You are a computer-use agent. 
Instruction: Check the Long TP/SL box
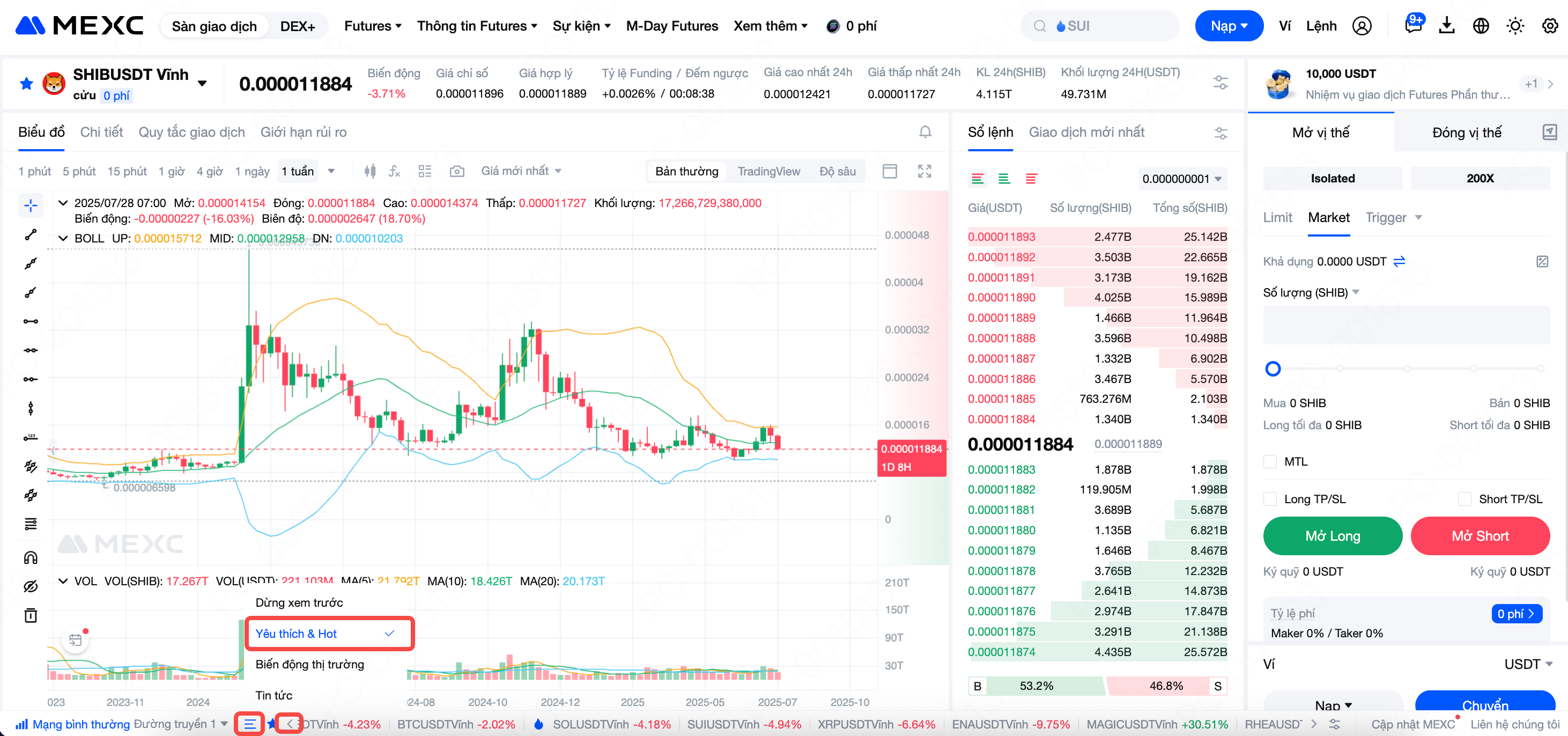click(x=1270, y=499)
